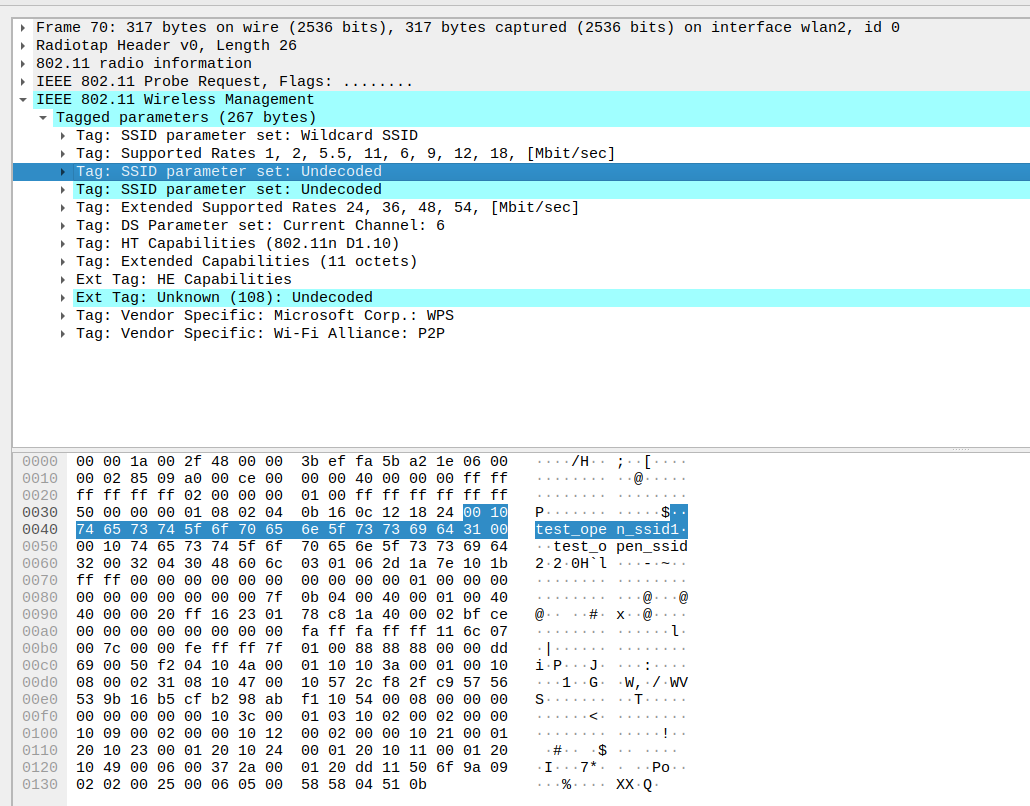Select Ext Tag: Unknown (108): Undecoded
This screenshot has height=806, width=1030.
[224, 298]
